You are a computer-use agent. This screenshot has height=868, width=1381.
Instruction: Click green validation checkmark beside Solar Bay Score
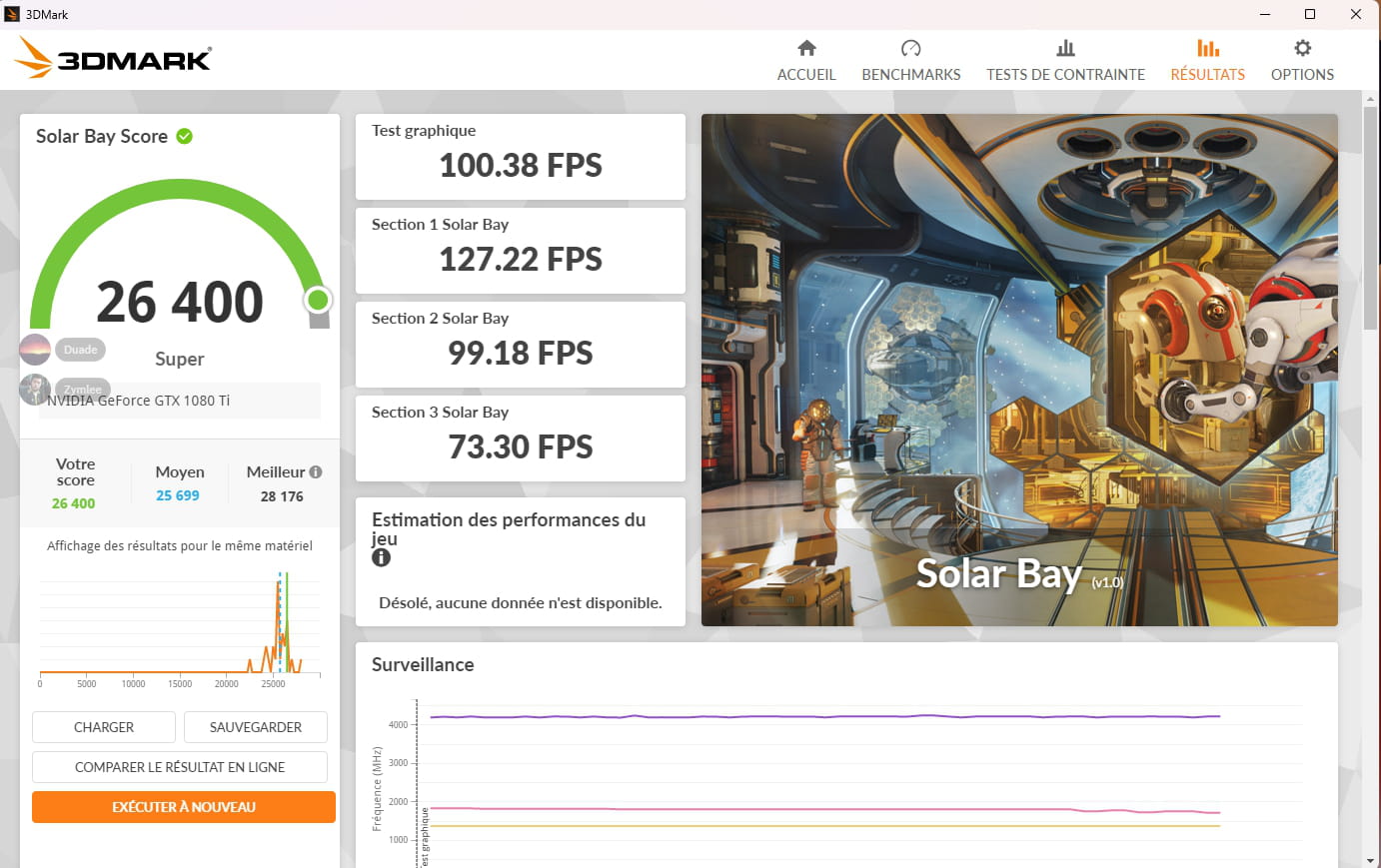pos(185,136)
